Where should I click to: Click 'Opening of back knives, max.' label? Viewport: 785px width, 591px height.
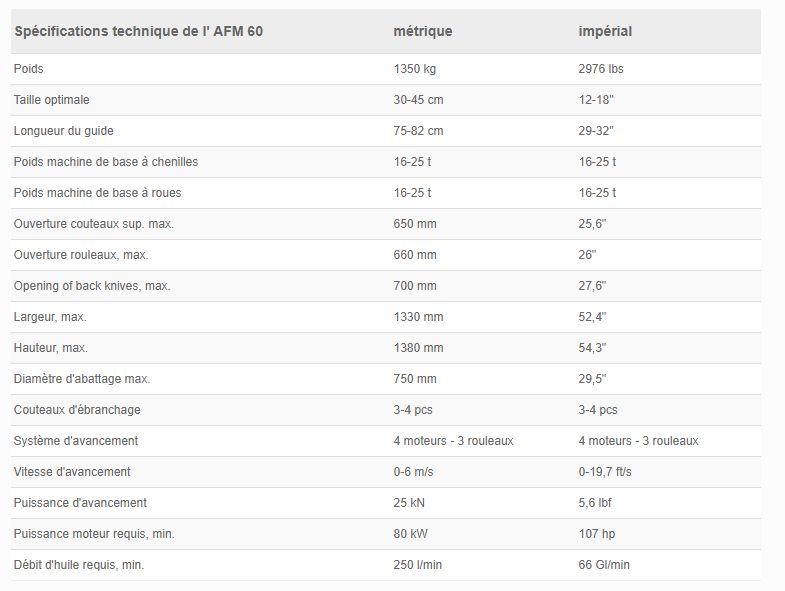[x=92, y=286]
